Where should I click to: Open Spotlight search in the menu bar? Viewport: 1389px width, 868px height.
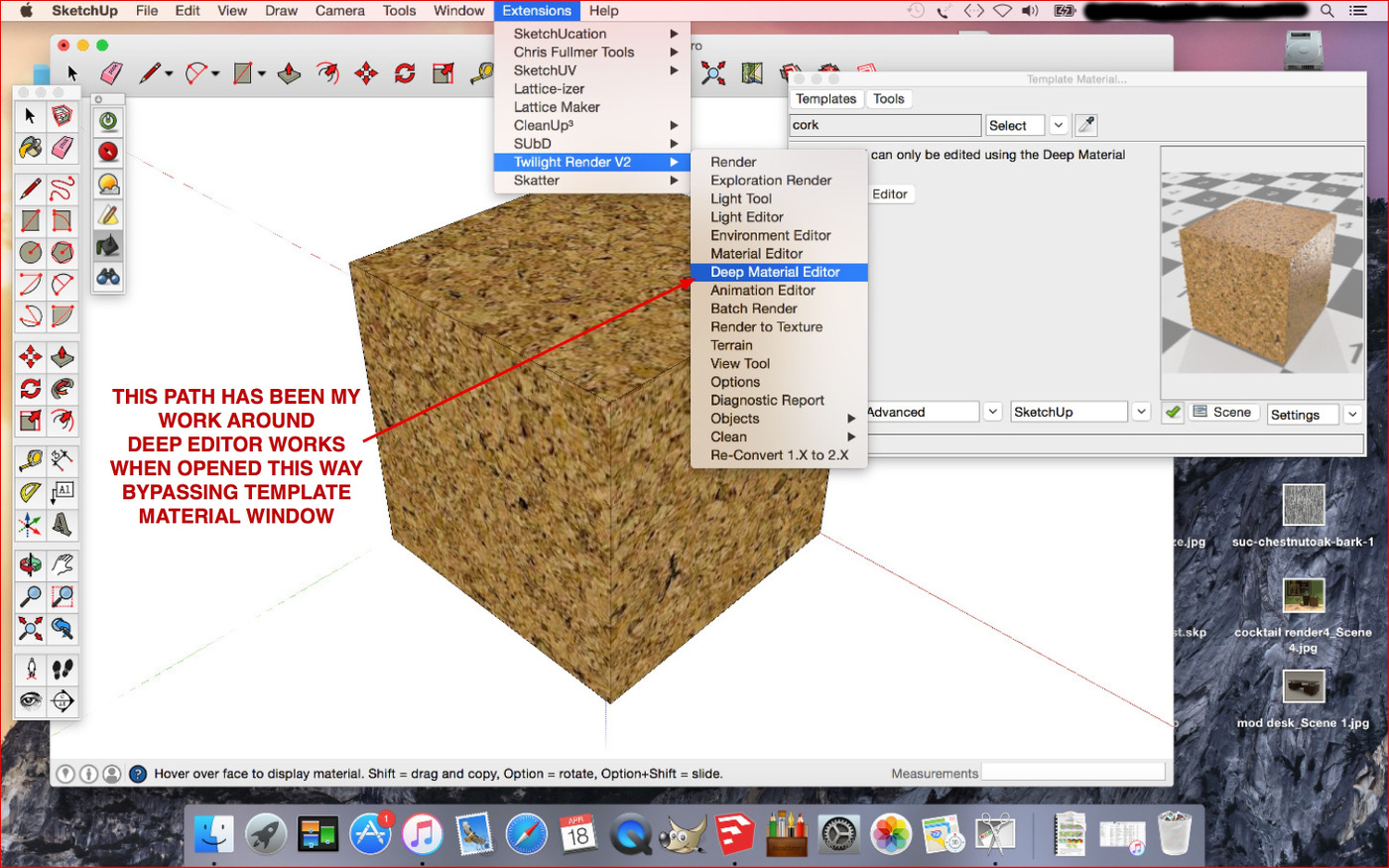tap(1326, 11)
